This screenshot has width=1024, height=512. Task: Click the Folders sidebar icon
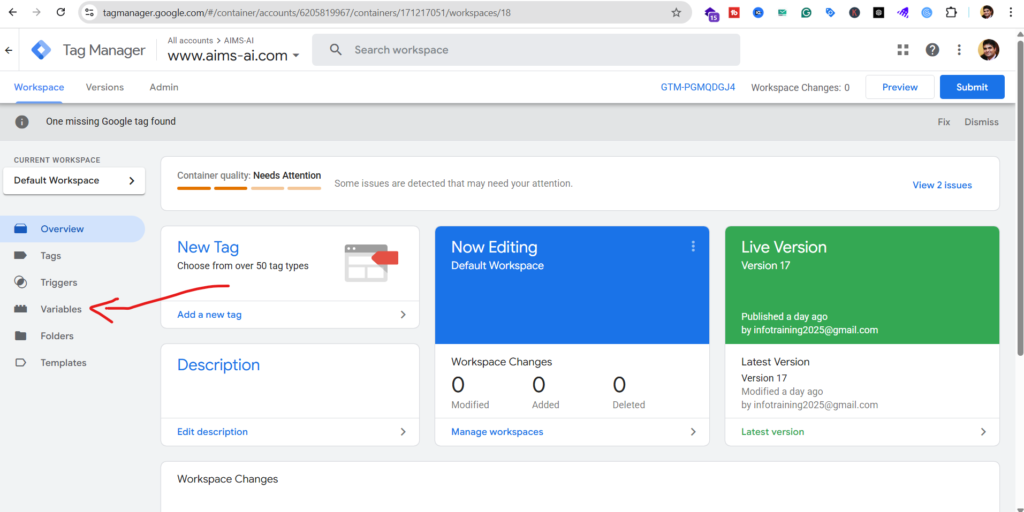click(20, 336)
